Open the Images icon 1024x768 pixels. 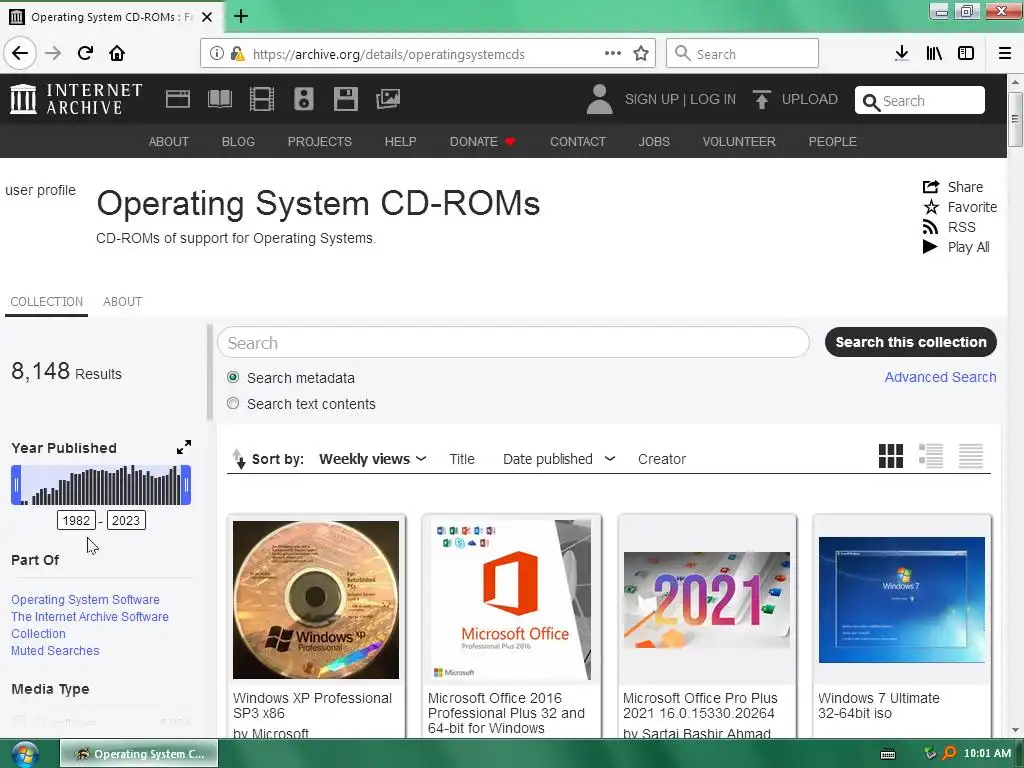click(x=388, y=99)
